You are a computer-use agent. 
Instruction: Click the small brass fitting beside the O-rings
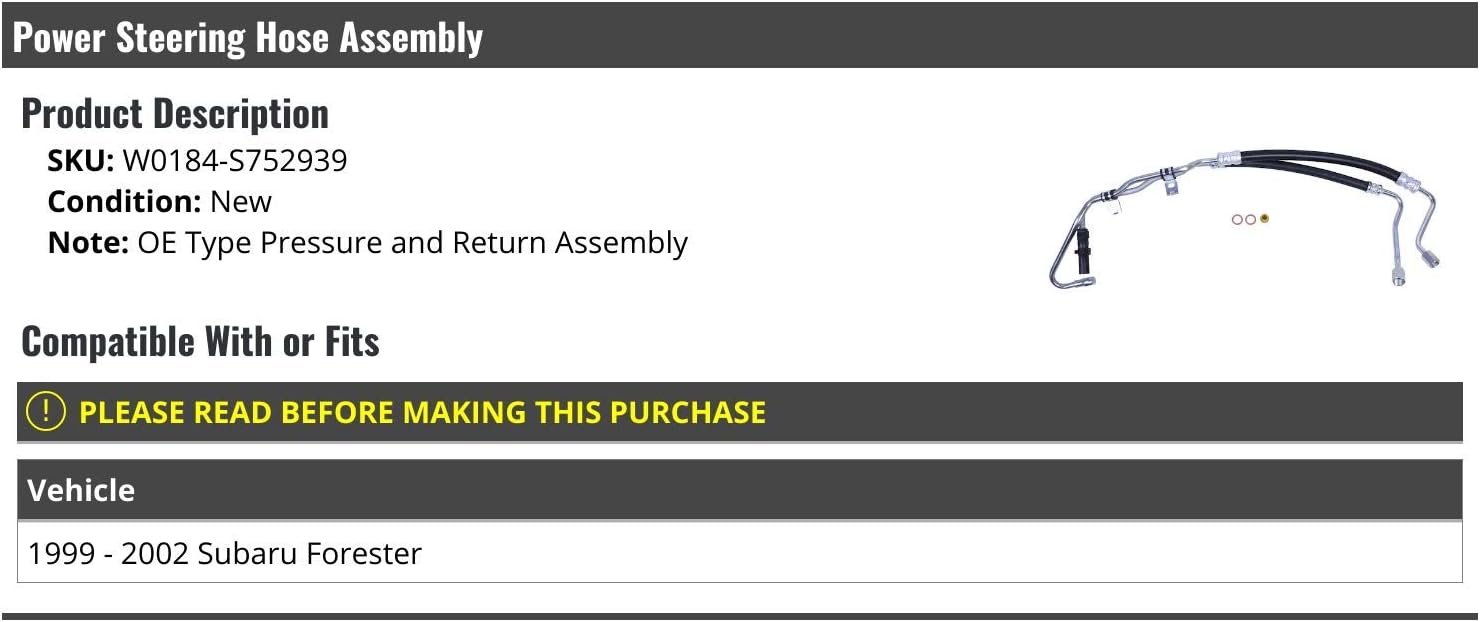click(x=1265, y=218)
